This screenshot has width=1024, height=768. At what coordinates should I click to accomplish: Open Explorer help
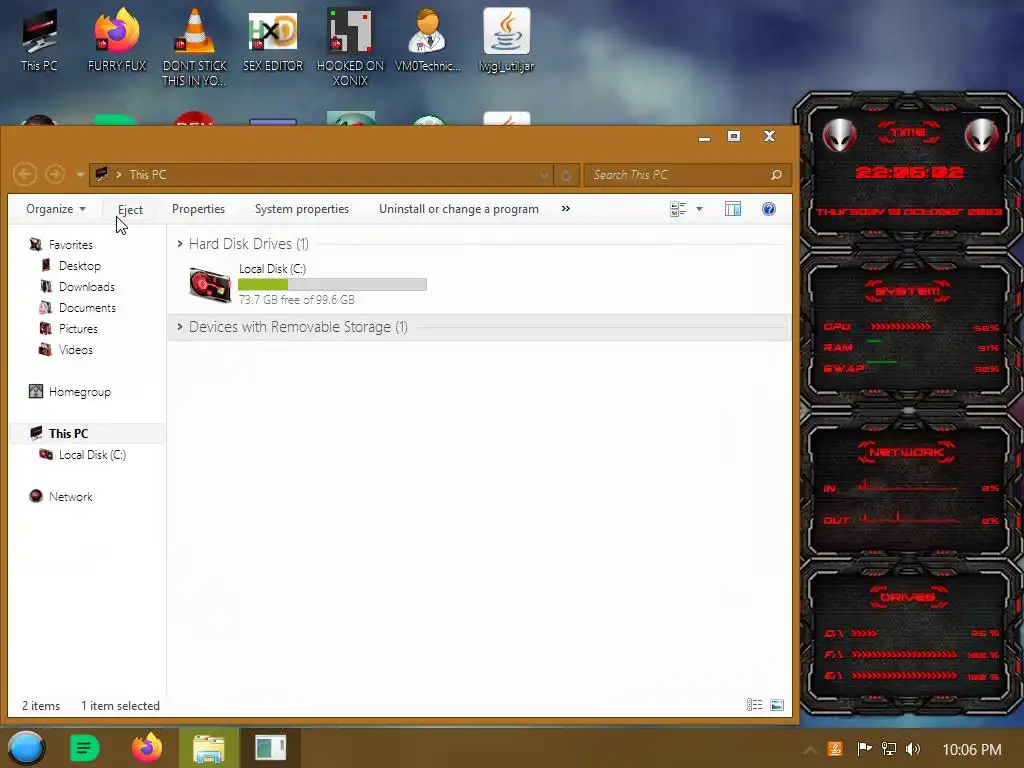pos(769,209)
